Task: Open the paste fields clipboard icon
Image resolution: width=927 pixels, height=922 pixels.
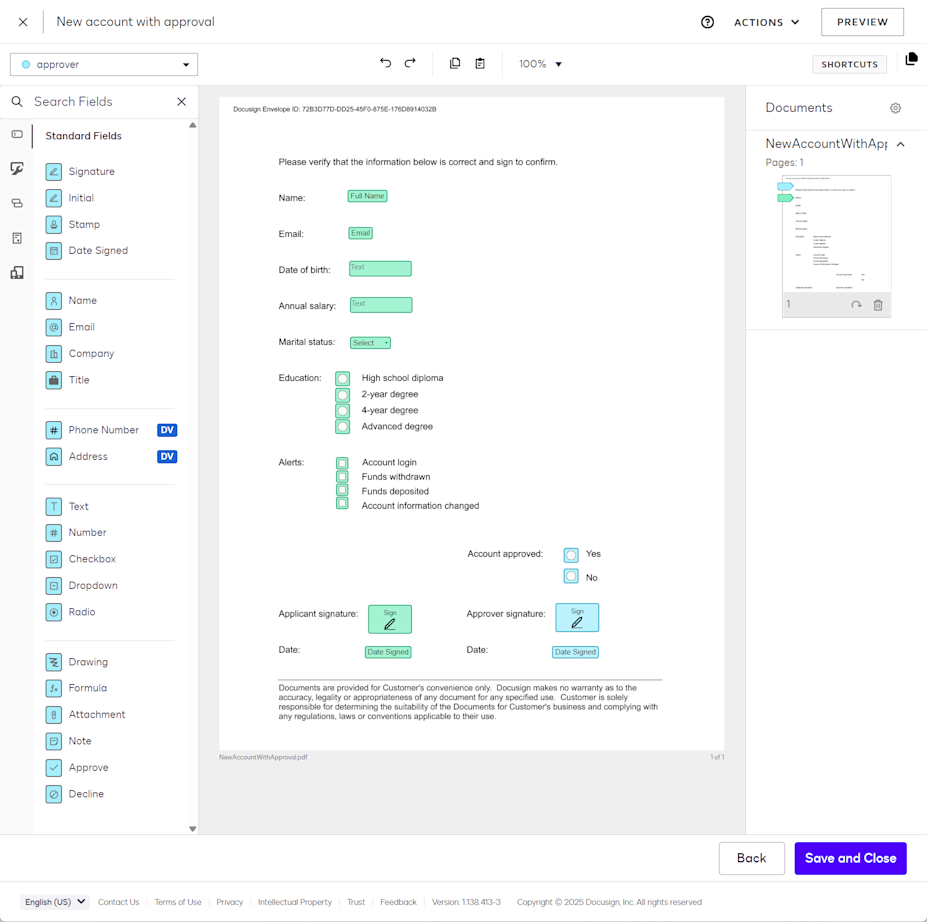Action: tap(480, 62)
